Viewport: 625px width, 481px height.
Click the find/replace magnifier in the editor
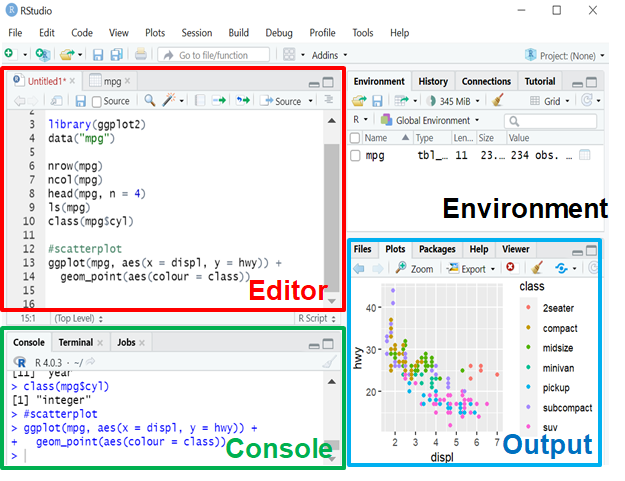[x=149, y=101]
